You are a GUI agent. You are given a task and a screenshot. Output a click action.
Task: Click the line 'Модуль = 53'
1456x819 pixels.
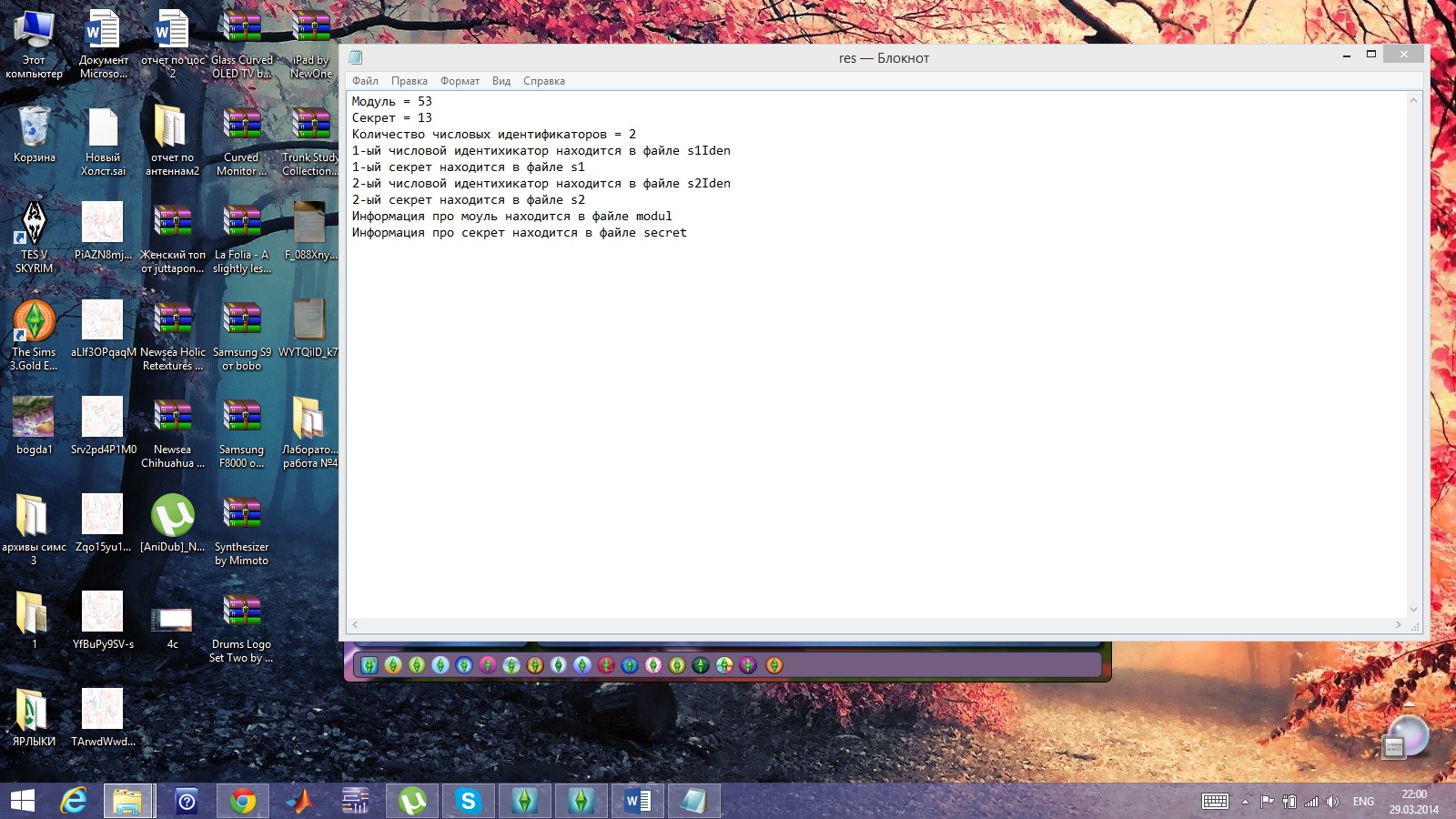[392, 101]
